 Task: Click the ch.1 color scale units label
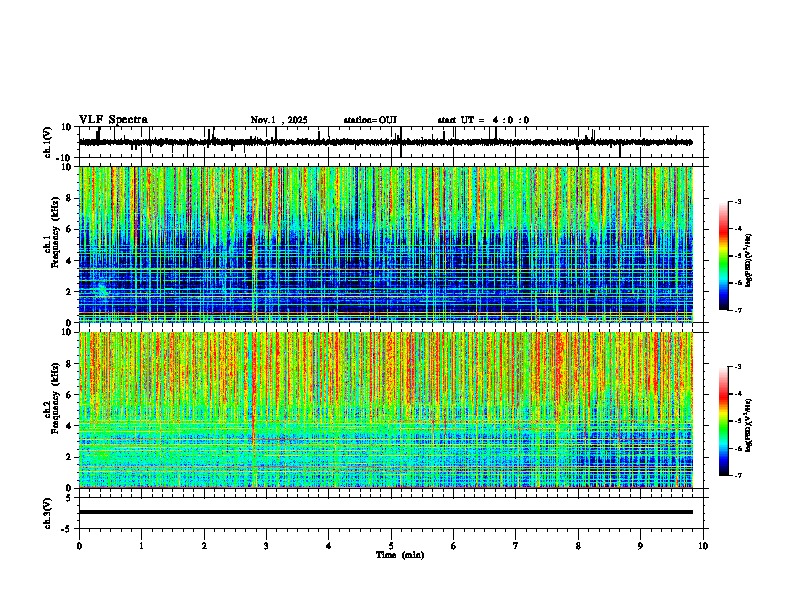tap(749, 261)
